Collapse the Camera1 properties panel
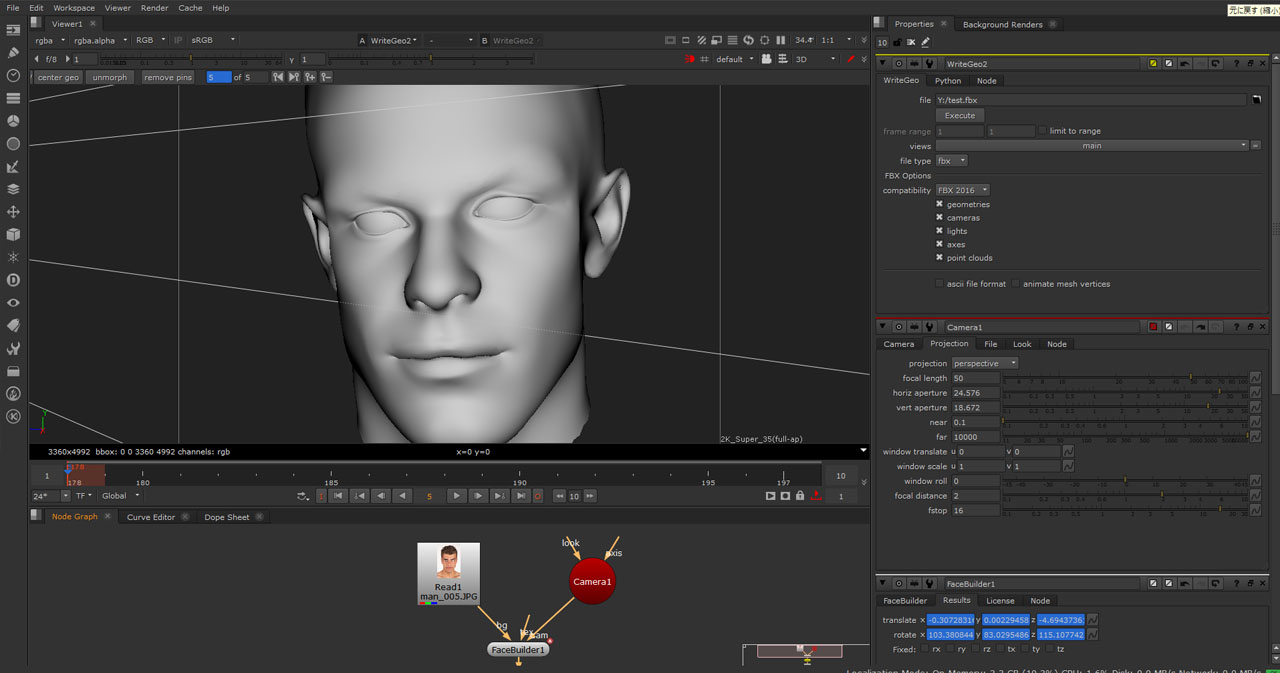This screenshot has width=1280, height=673. point(882,327)
